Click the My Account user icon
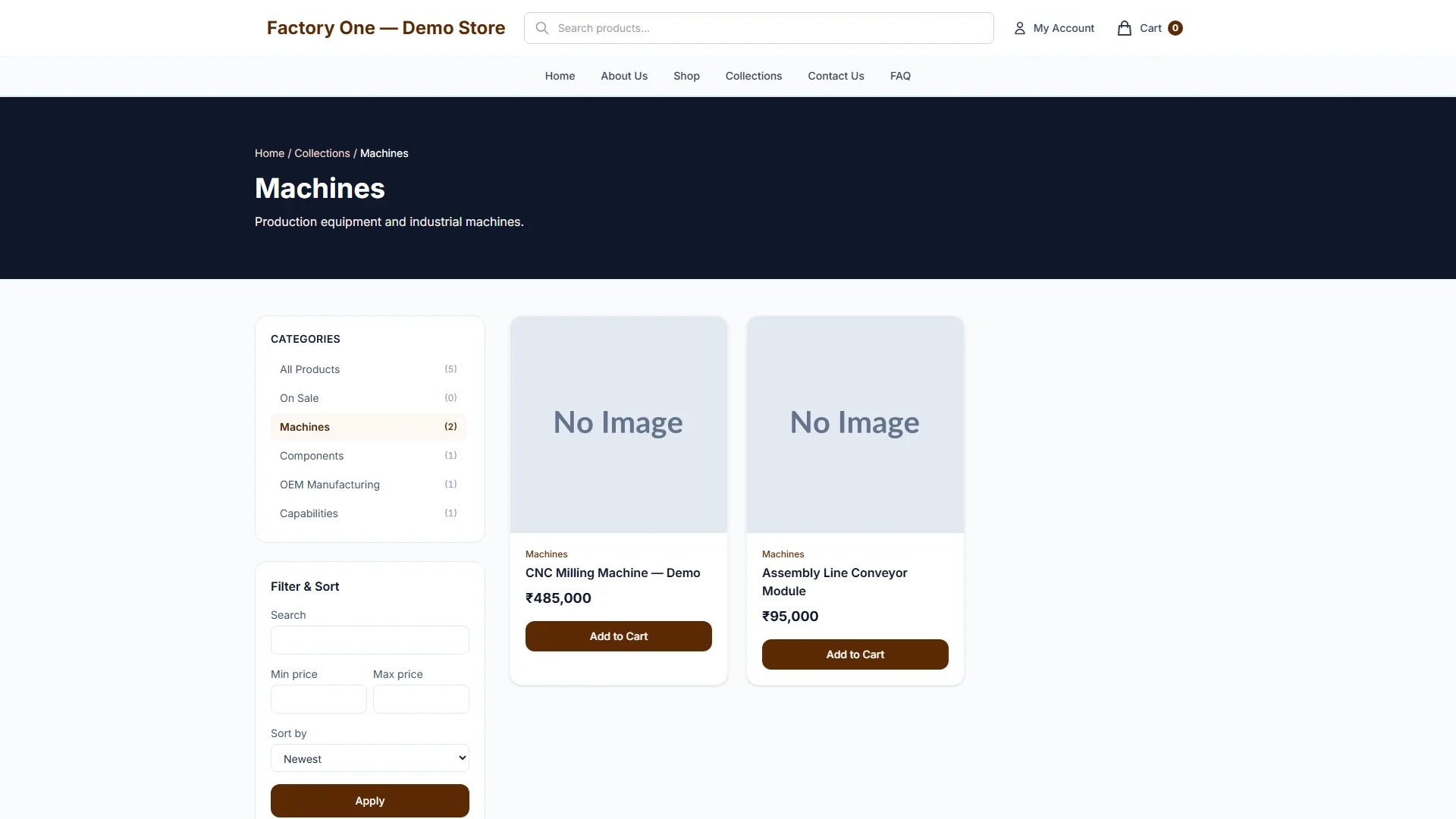Screen dimensions: 1456x819 tap(1019, 28)
